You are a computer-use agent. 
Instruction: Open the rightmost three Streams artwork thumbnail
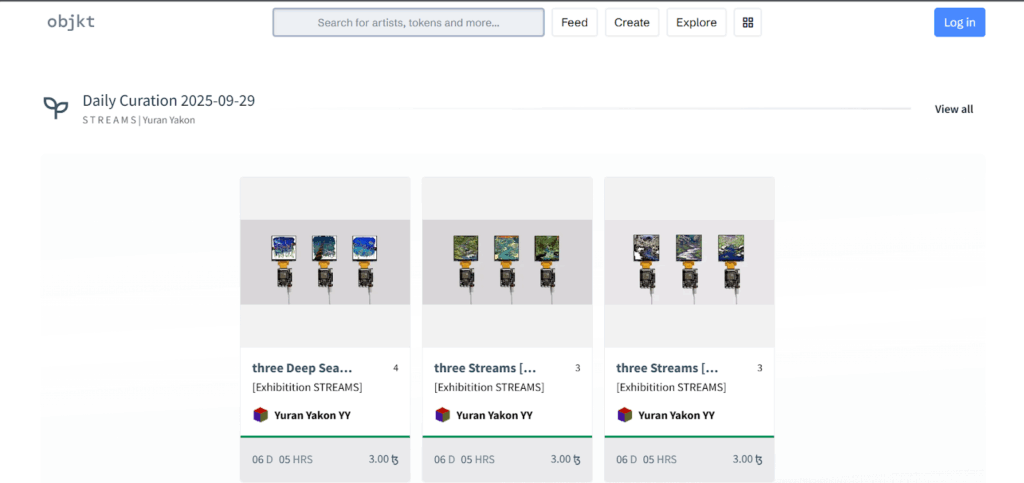689,262
